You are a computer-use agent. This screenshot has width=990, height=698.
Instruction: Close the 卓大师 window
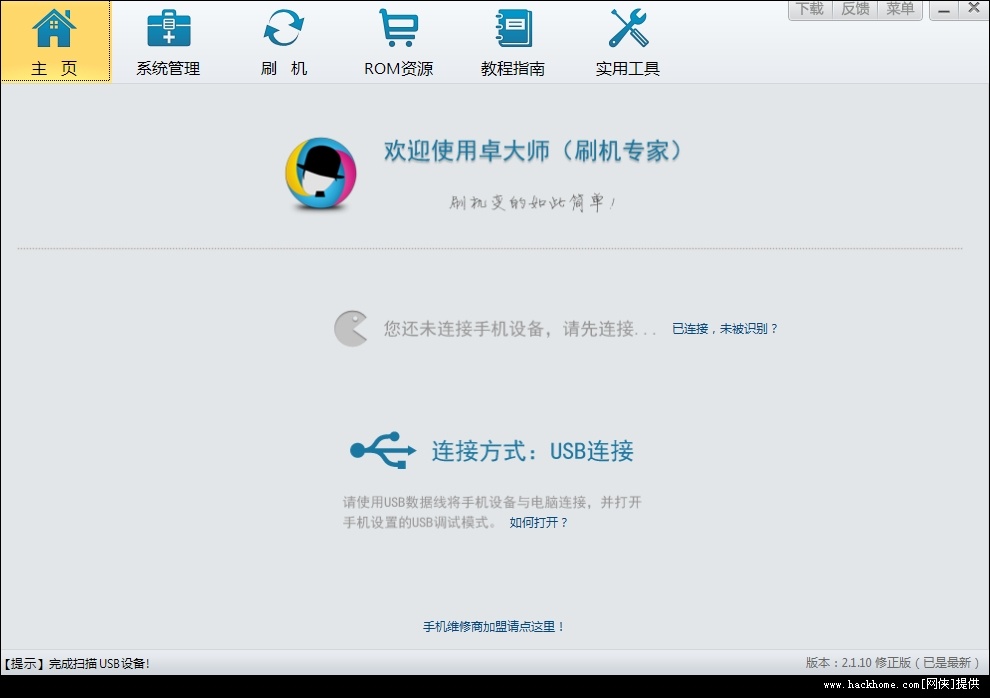pyautogui.click(x=974, y=9)
